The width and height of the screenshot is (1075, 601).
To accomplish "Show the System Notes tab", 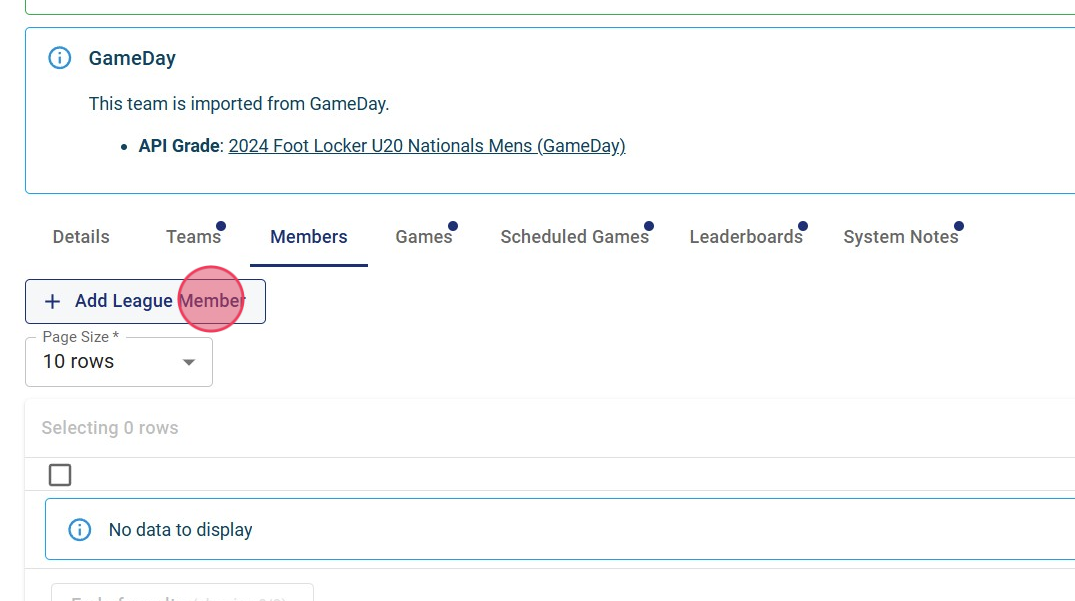I will [x=900, y=237].
